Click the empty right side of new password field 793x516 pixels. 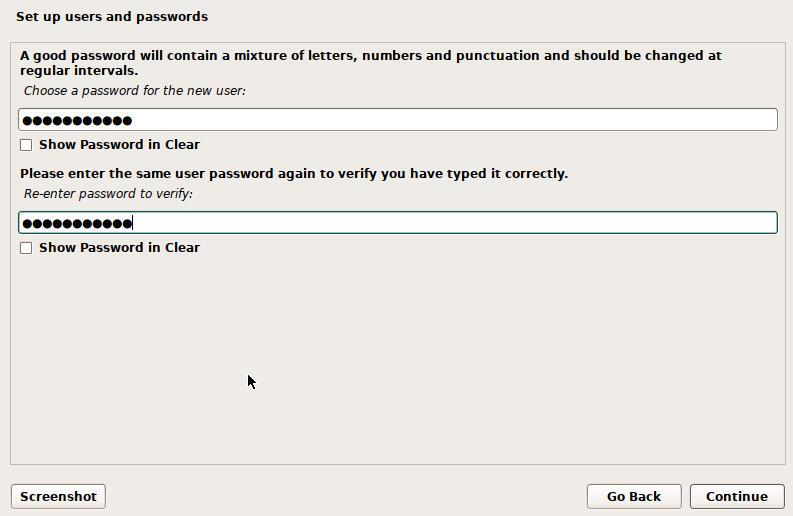point(600,120)
